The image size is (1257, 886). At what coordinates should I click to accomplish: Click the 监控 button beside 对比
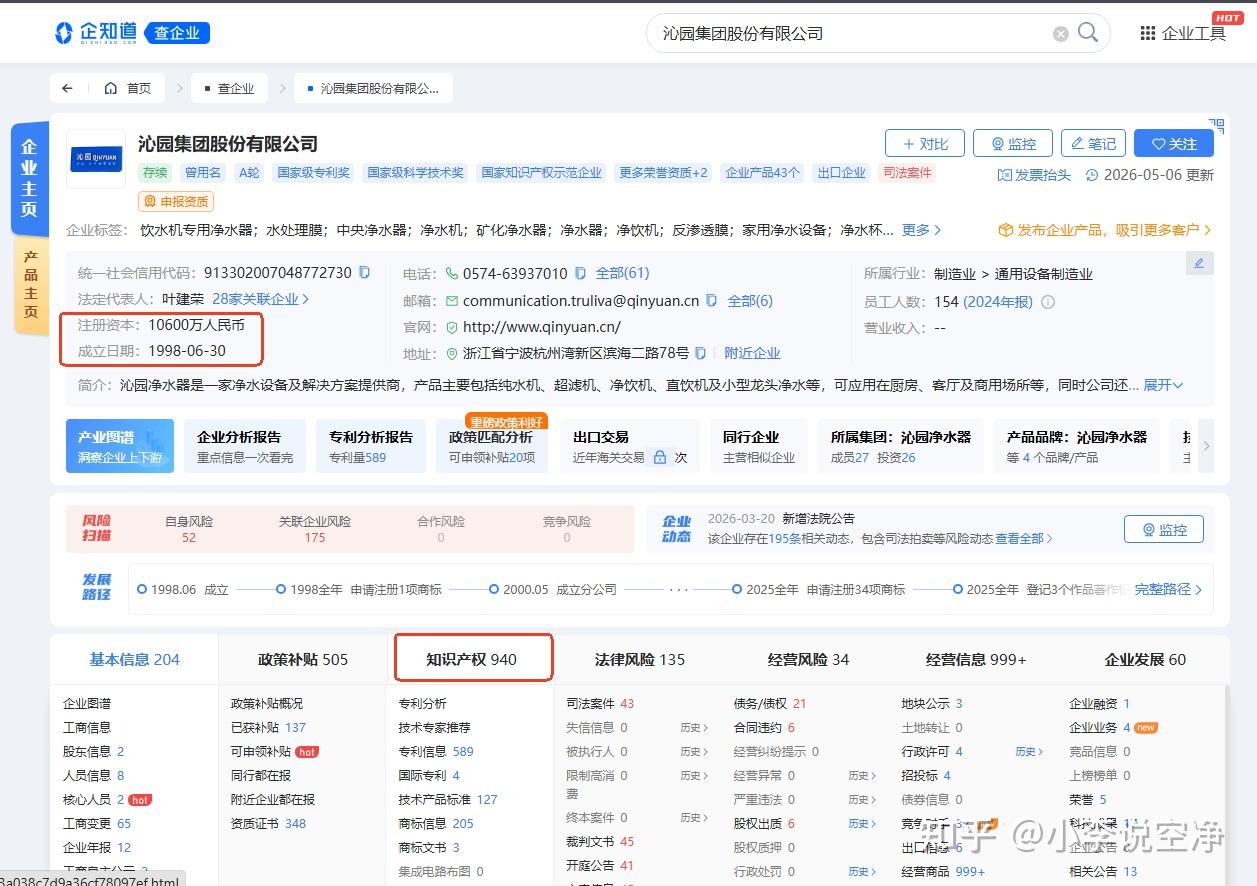1013,144
